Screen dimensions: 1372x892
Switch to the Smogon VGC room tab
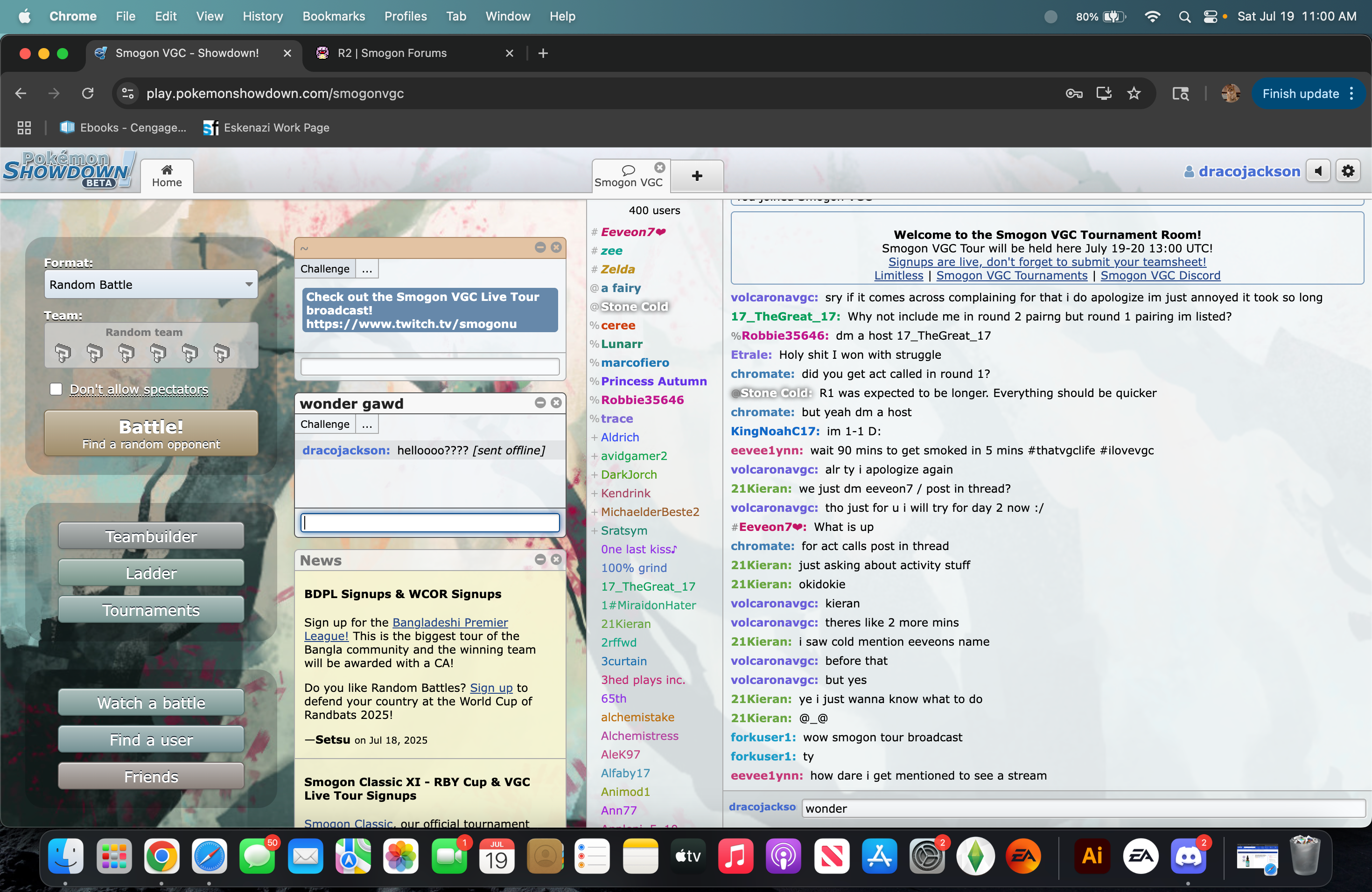coord(628,176)
